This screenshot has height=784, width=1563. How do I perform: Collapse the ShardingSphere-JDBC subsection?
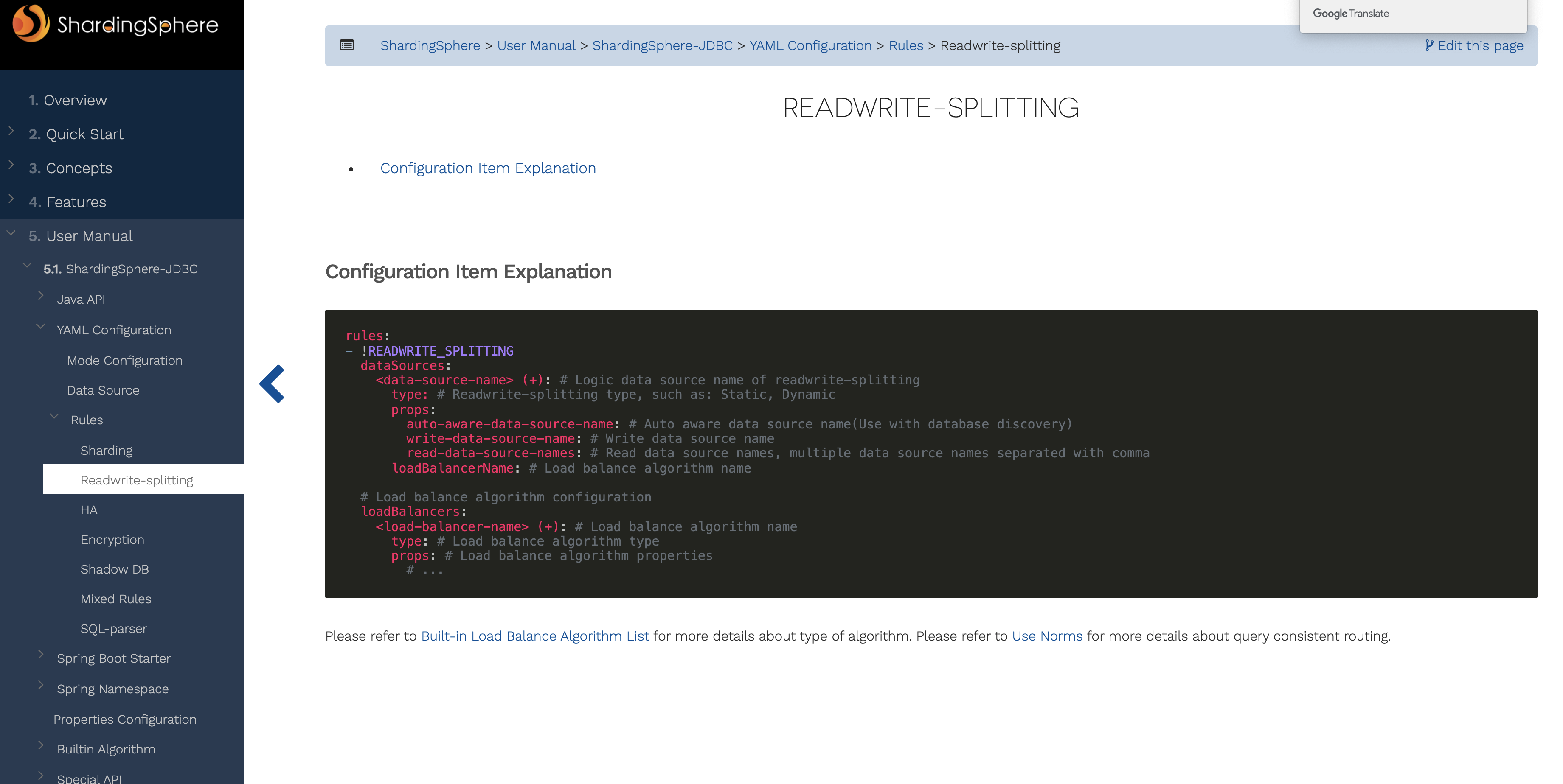[27, 266]
